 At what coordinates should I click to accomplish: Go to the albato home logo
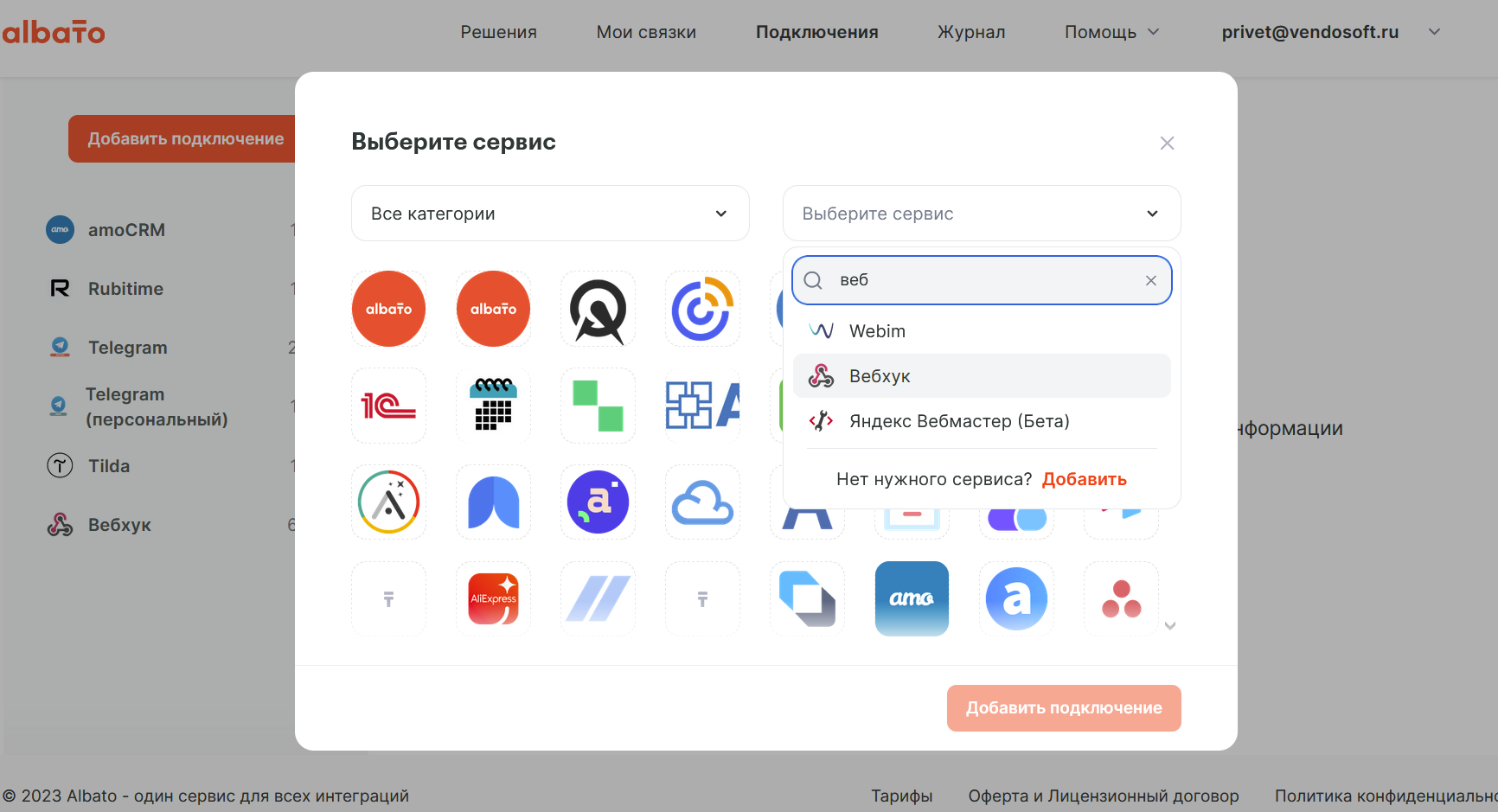[53, 32]
